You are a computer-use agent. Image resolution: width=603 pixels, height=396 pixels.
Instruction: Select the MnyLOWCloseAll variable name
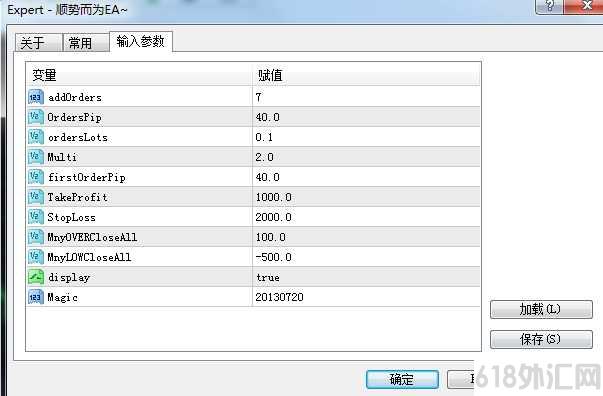[x=89, y=257]
